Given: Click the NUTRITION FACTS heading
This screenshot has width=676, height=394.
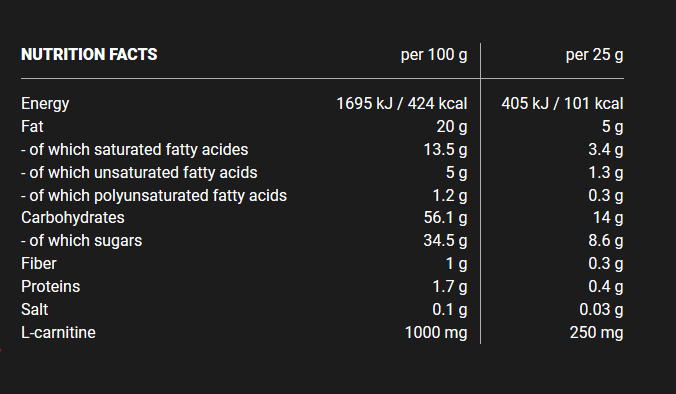Looking at the screenshot, I should [89, 54].
